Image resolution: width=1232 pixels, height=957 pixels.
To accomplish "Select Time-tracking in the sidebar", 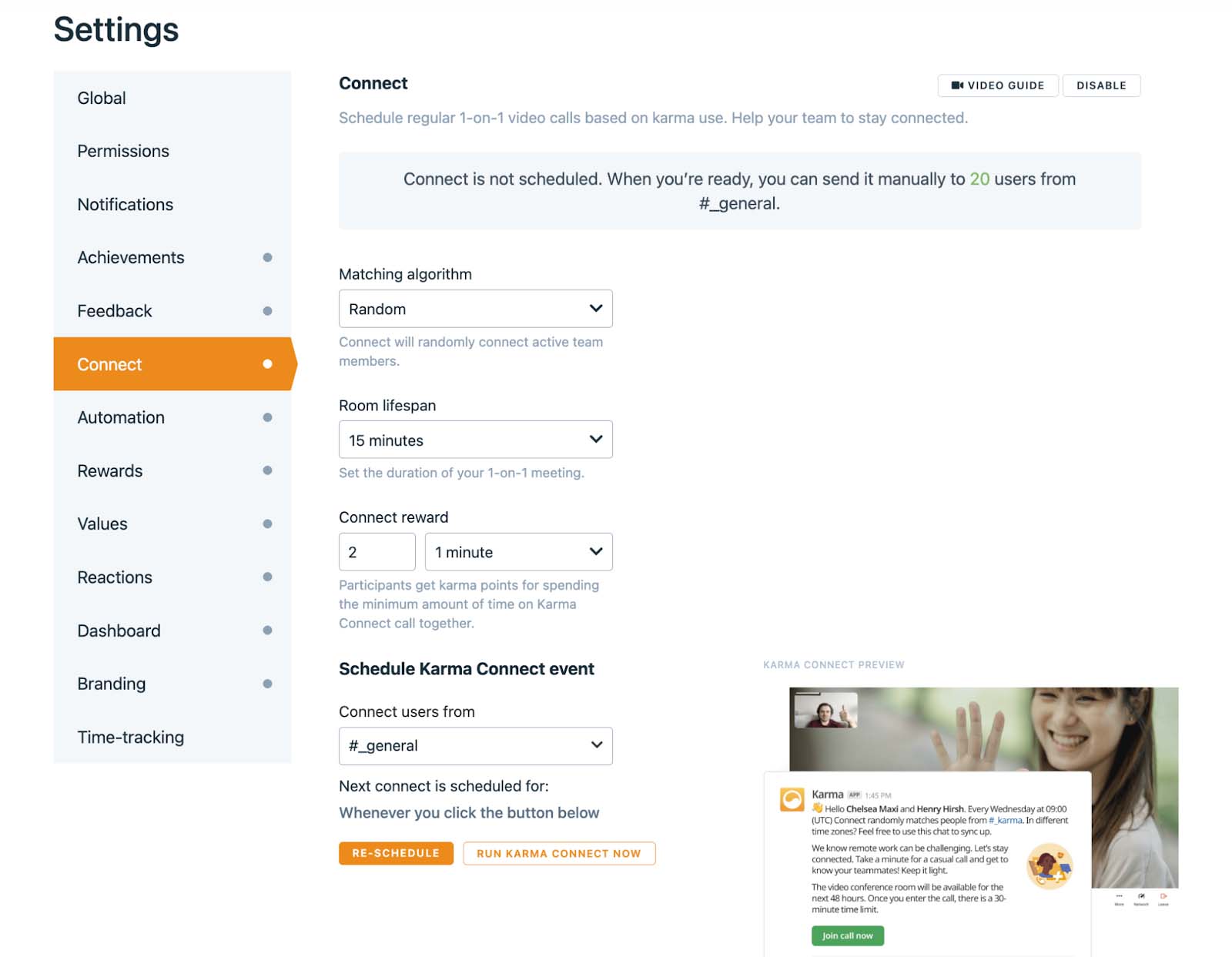I will point(130,737).
